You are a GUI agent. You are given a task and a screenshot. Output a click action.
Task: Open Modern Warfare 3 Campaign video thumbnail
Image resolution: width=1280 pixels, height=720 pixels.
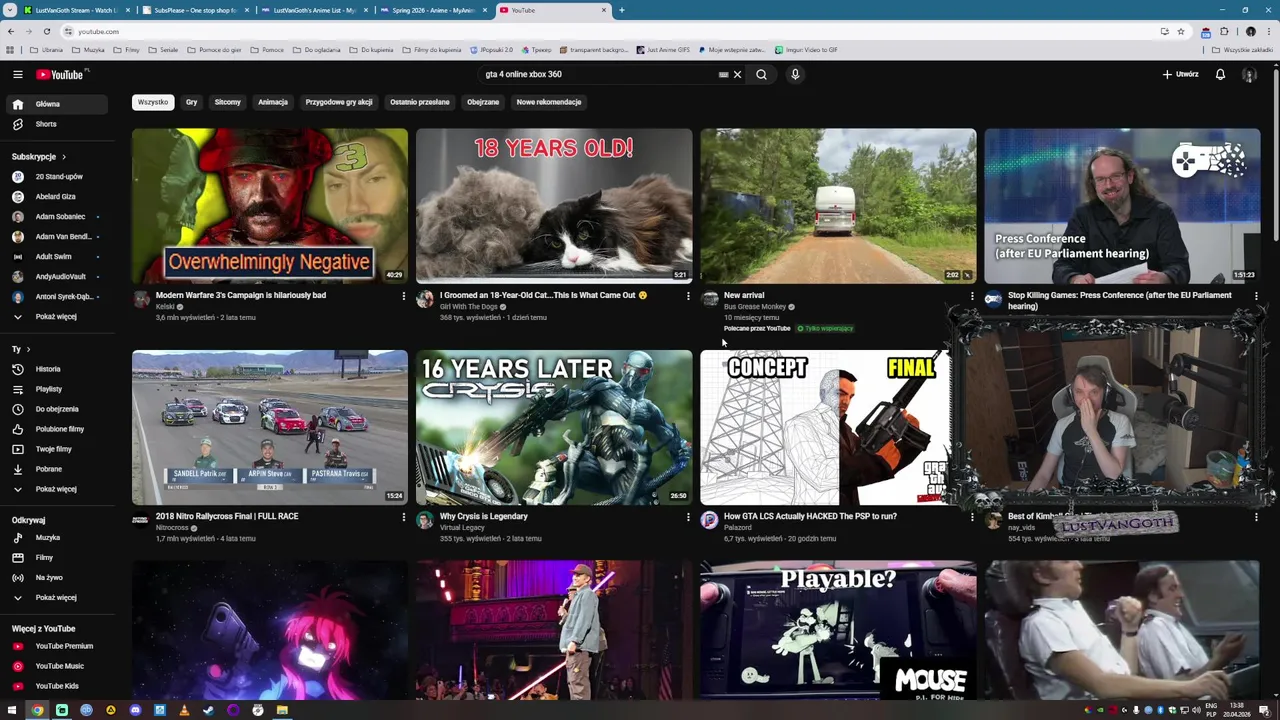(x=270, y=206)
